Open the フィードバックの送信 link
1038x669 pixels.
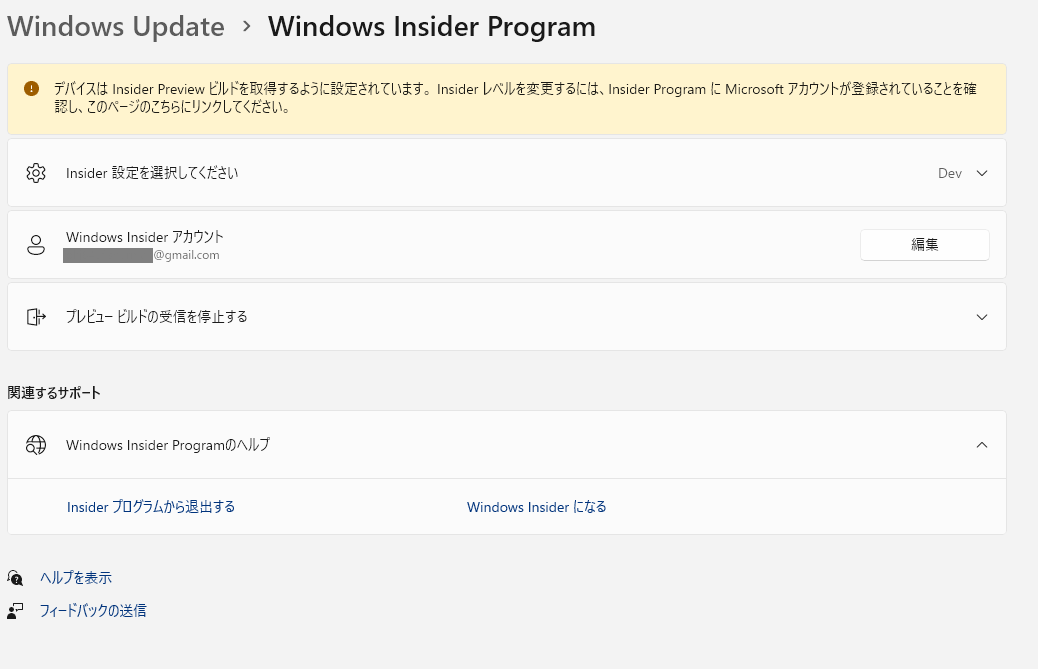point(93,610)
